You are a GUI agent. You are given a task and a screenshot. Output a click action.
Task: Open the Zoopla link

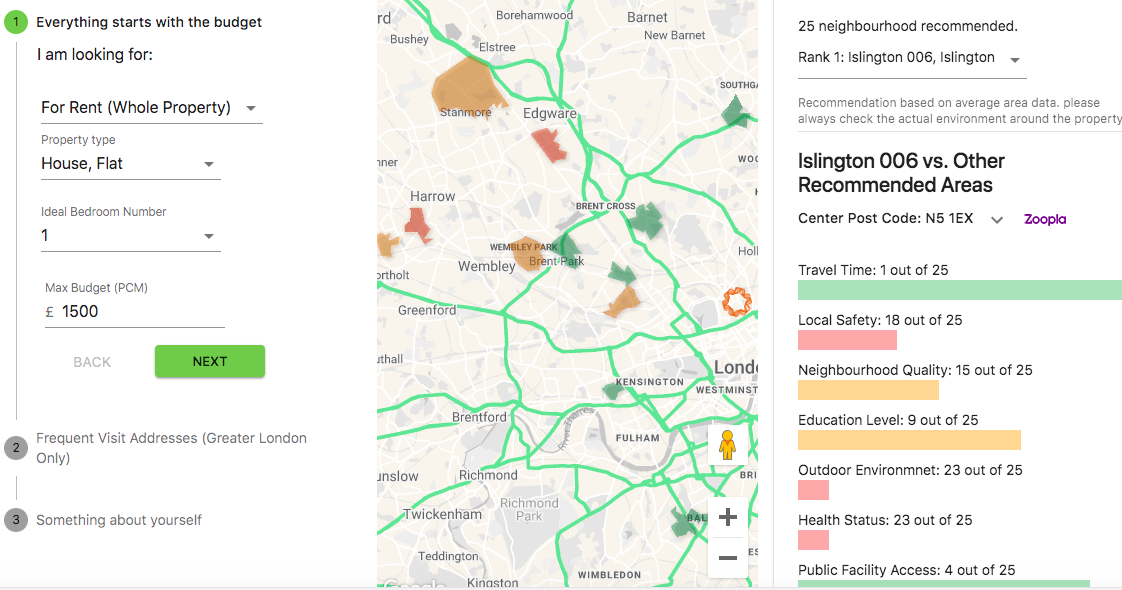click(1044, 218)
